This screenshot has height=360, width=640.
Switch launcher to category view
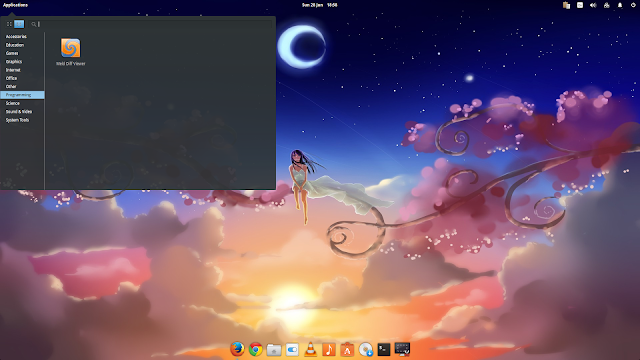(x=19, y=24)
